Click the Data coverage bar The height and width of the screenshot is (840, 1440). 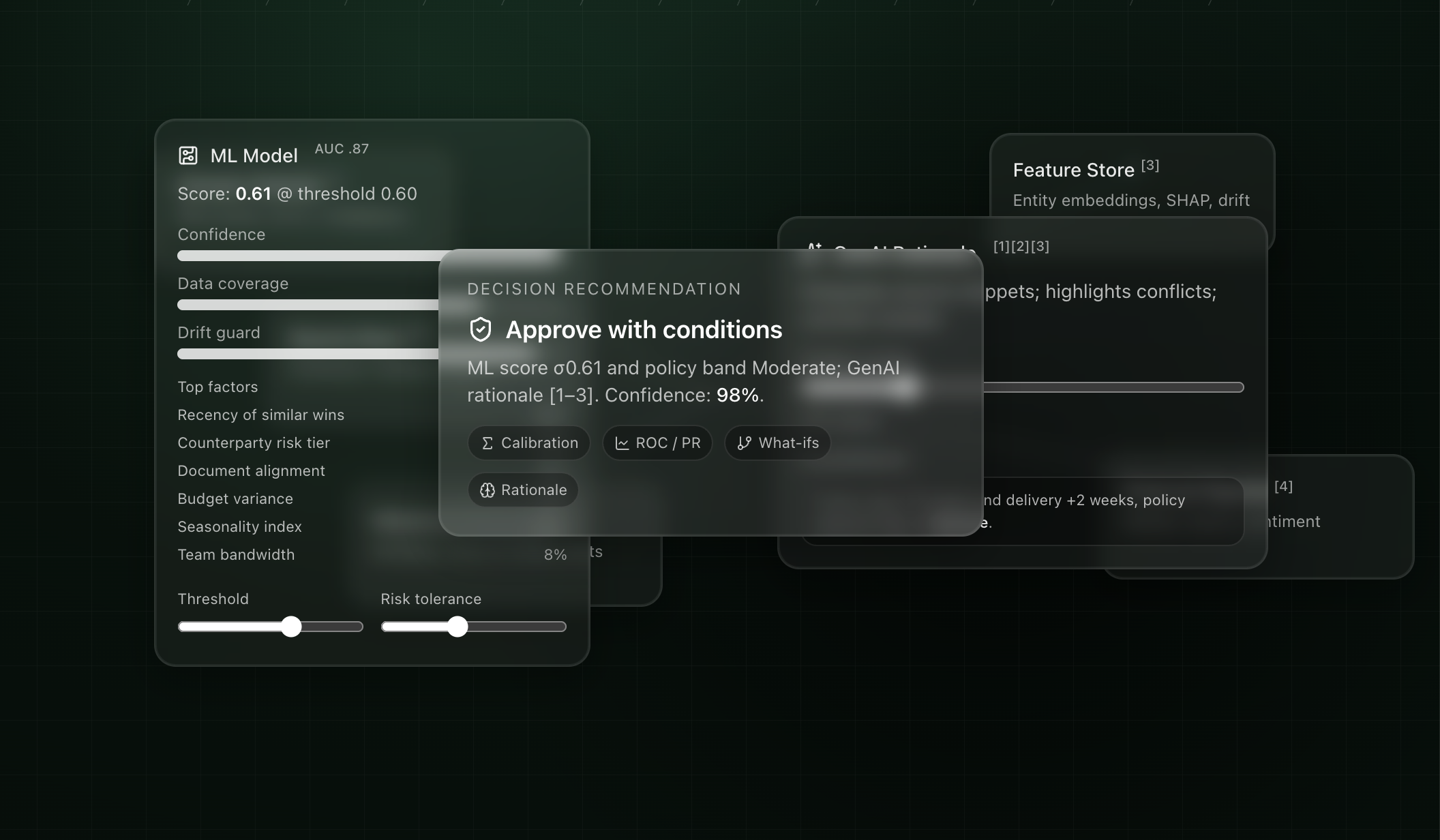point(307,305)
